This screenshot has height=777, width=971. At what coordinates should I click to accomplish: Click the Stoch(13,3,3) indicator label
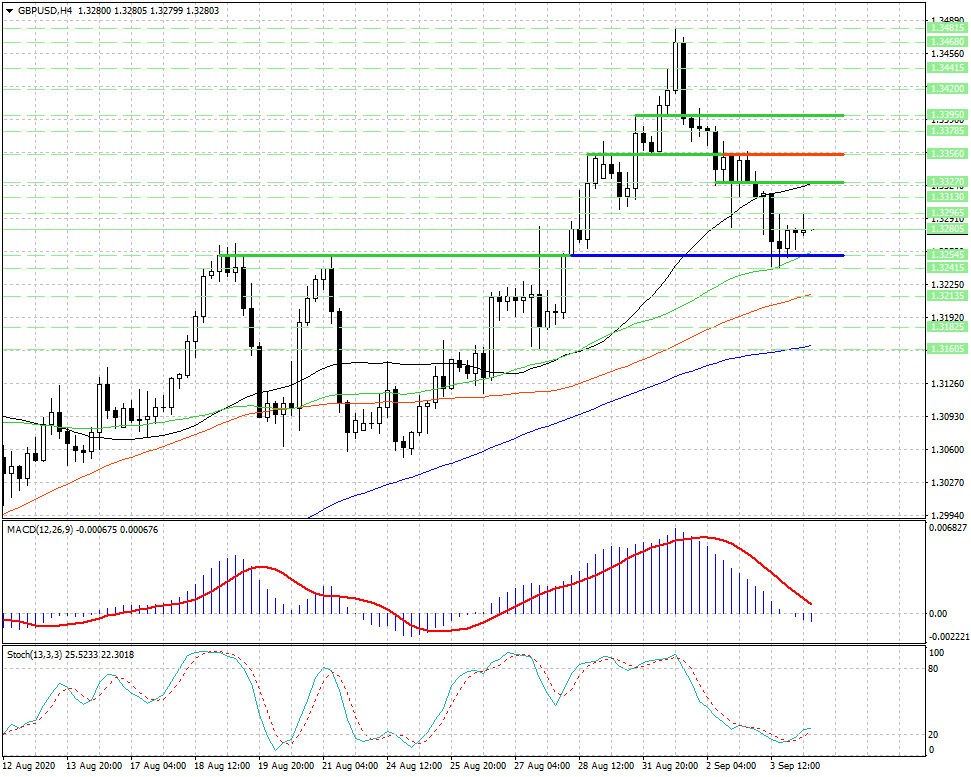(34, 654)
